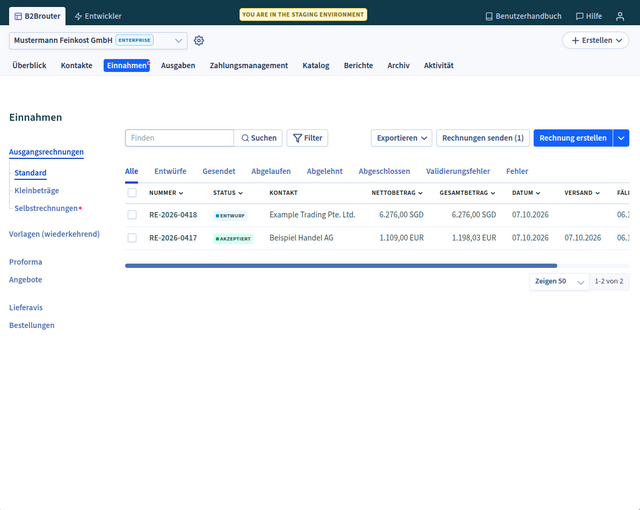This screenshot has width=640, height=510.
Task: Open the Aktivität menu
Action: 439,65
